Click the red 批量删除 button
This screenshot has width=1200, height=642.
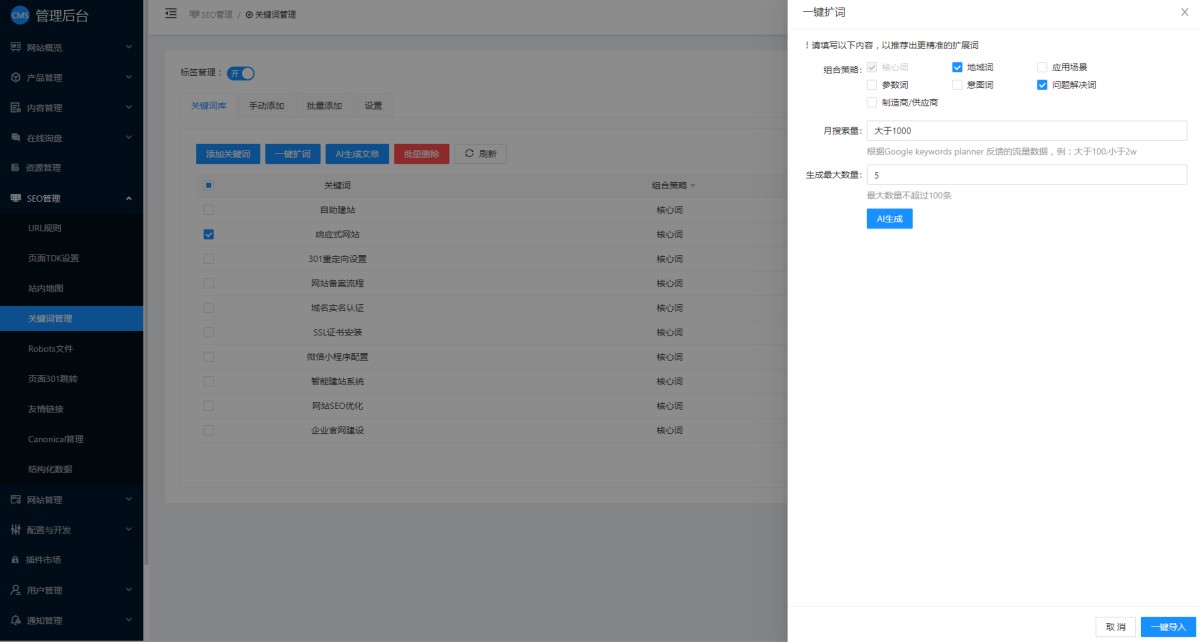tap(422, 154)
